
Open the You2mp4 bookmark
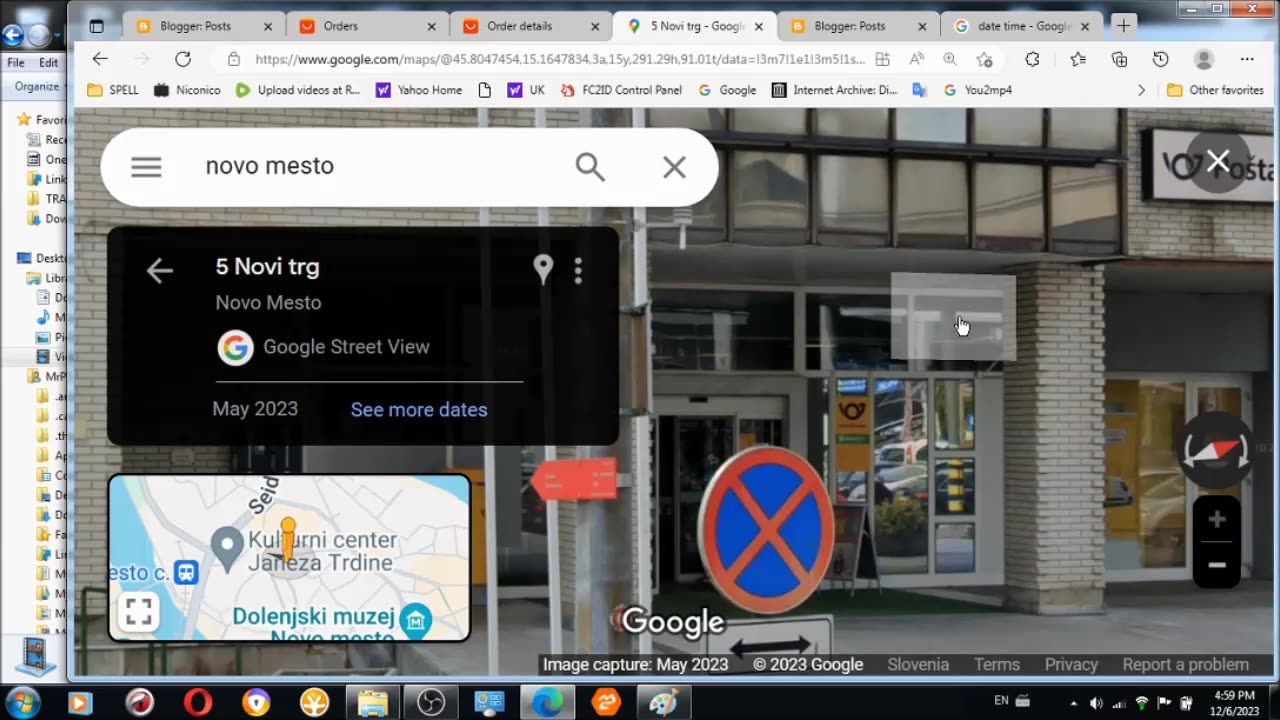(977, 90)
